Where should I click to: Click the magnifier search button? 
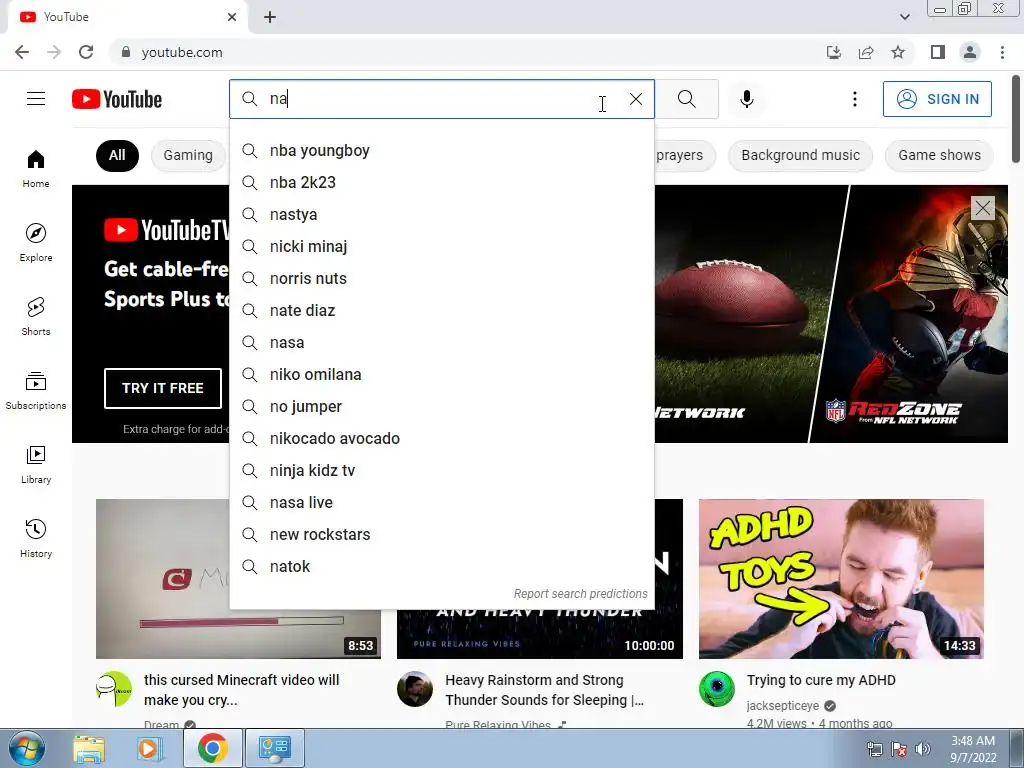point(686,99)
